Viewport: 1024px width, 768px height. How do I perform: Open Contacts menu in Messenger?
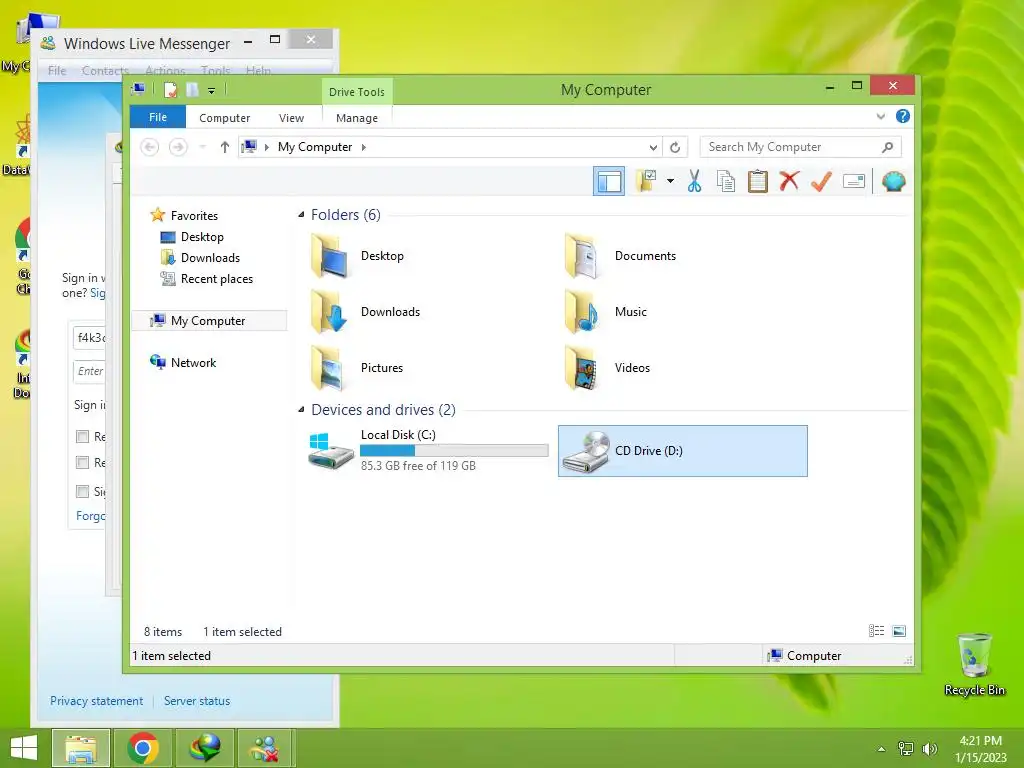104,70
